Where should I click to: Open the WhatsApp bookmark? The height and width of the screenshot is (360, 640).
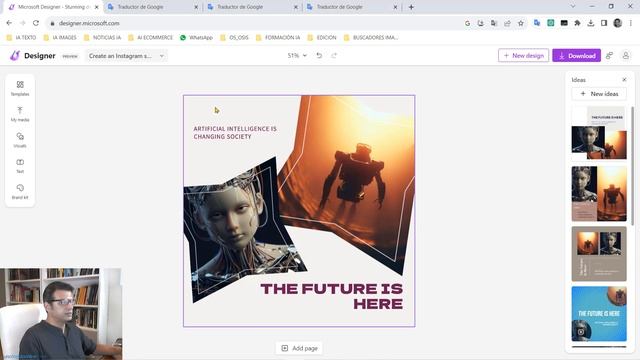pos(196,38)
